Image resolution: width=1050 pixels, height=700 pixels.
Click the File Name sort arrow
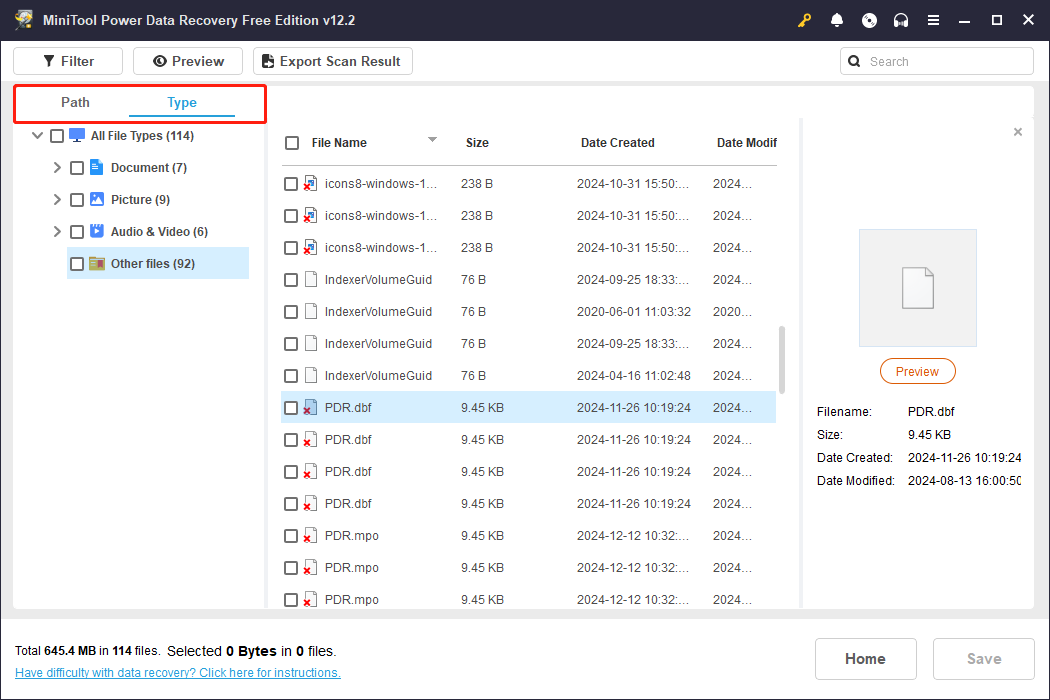point(433,140)
